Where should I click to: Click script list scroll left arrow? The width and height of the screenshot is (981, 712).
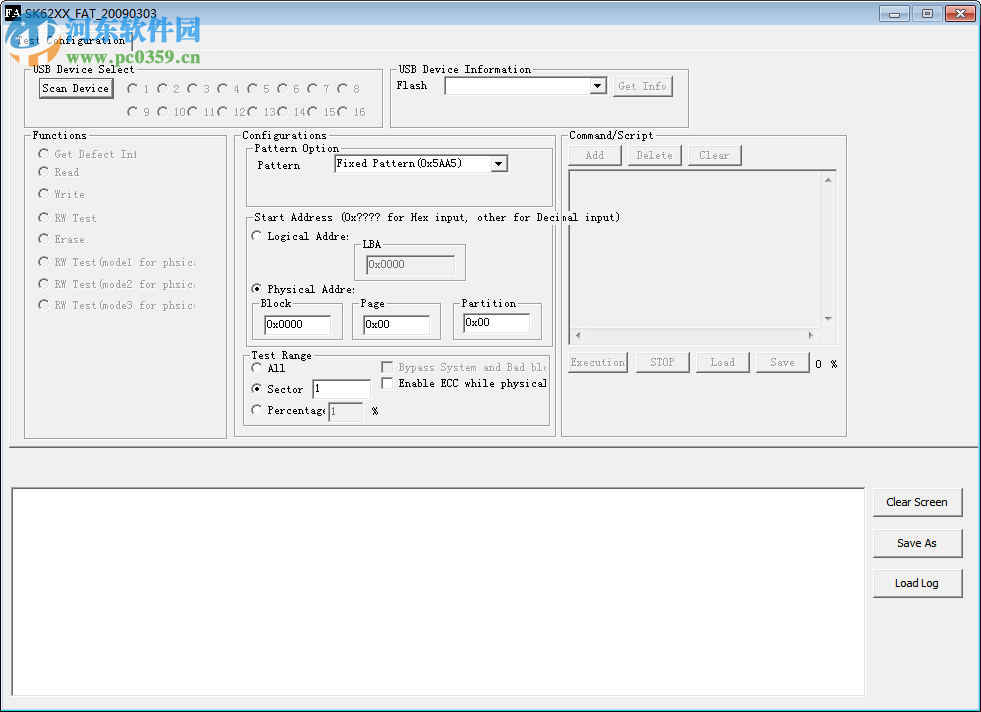[x=578, y=335]
